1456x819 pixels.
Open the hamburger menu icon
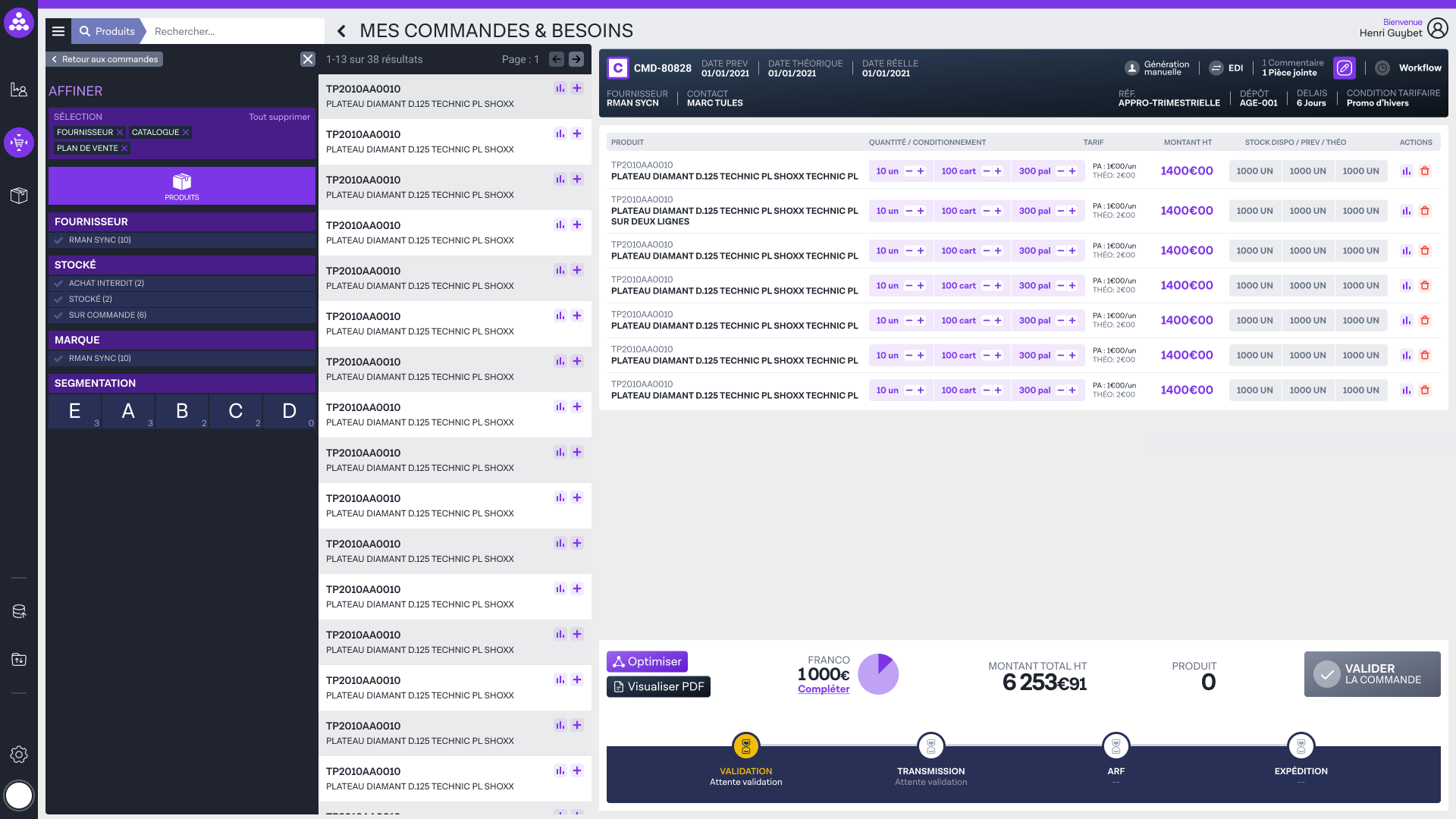click(58, 31)
